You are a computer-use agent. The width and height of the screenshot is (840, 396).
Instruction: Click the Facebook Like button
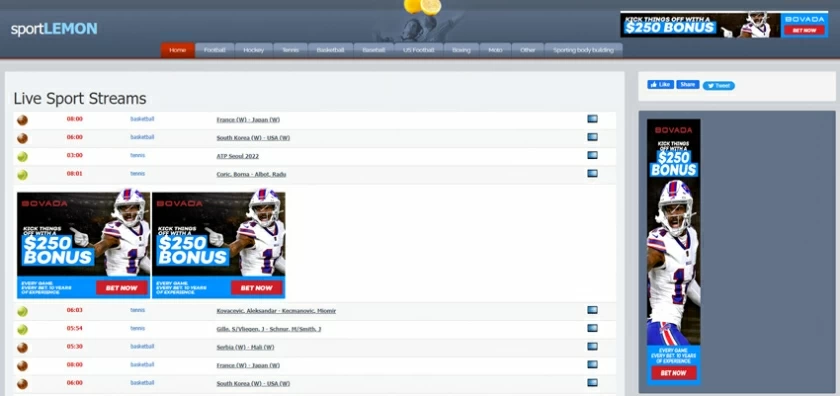pyautogui.click(x=660, y=85)
